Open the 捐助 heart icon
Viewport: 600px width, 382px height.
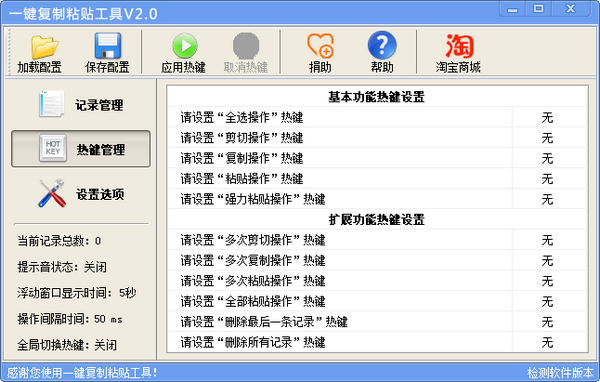click(x=321, y=46)
